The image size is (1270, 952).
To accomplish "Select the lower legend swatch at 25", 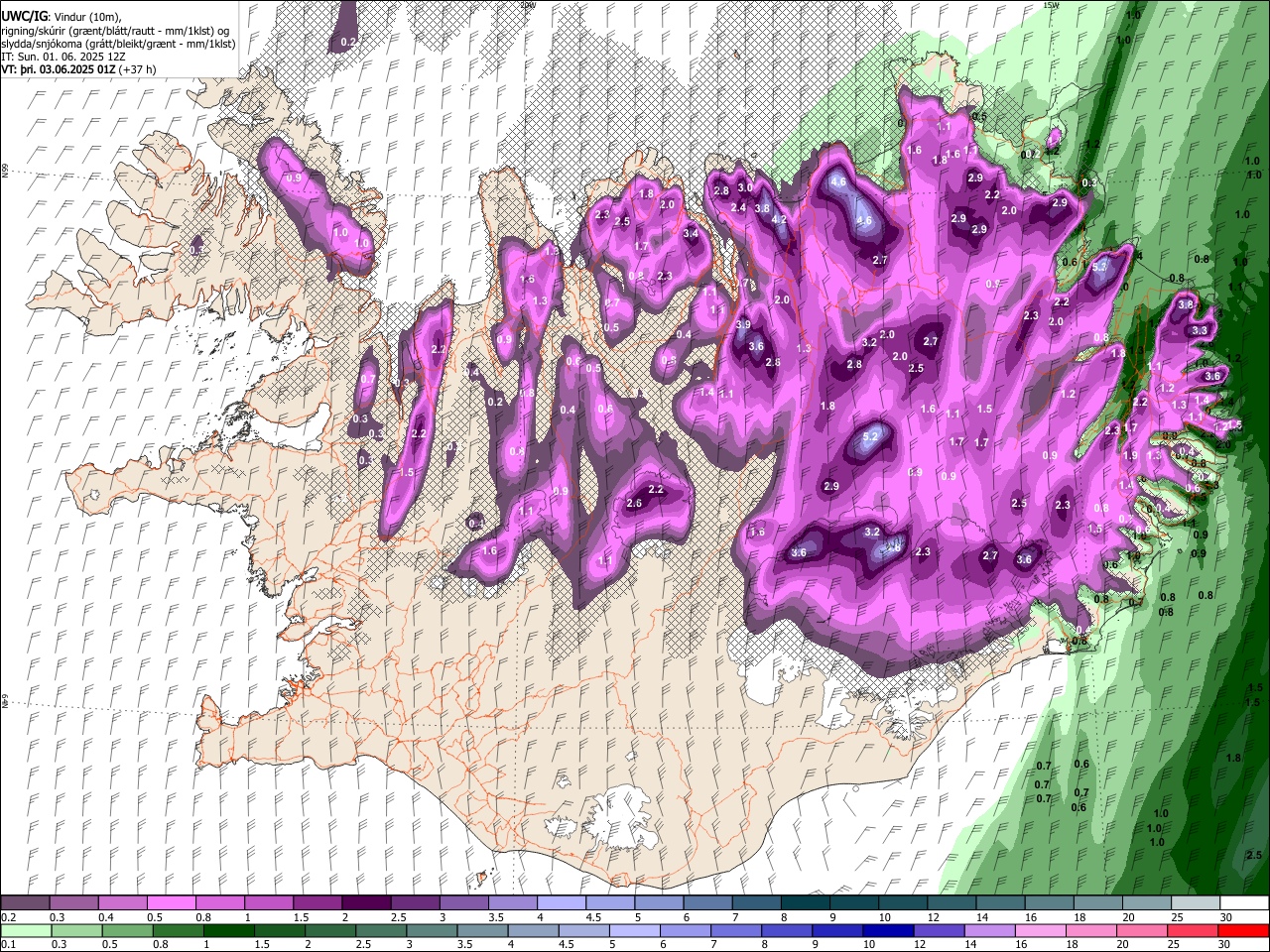I will coord(1194,930).
